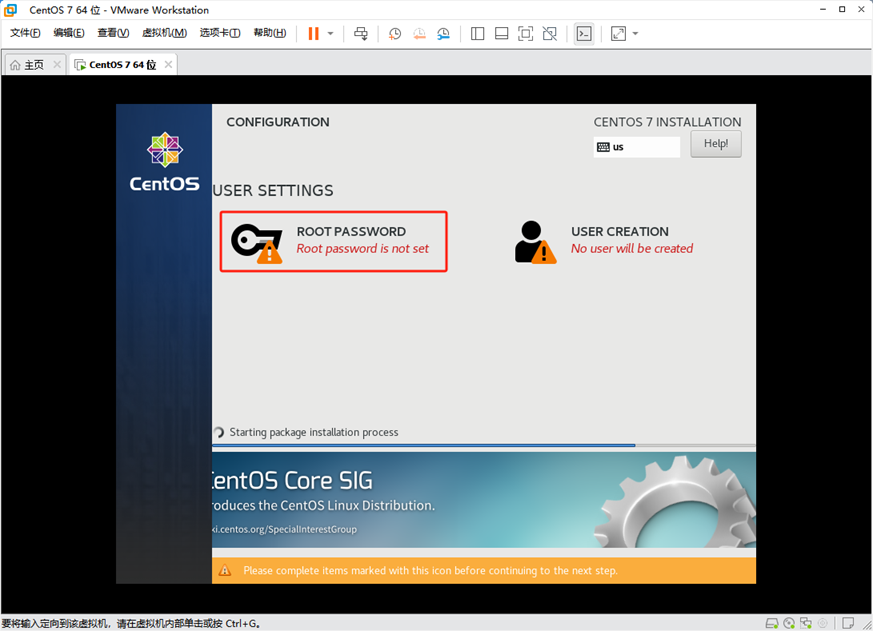Click the warning triangle in the orange bar
The image size is (873, 631).
225,570
